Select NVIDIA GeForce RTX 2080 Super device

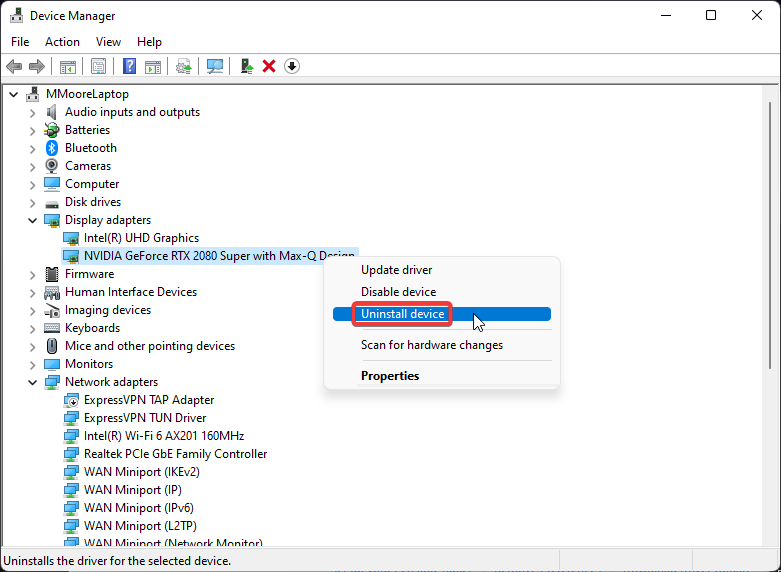(209, 256)
